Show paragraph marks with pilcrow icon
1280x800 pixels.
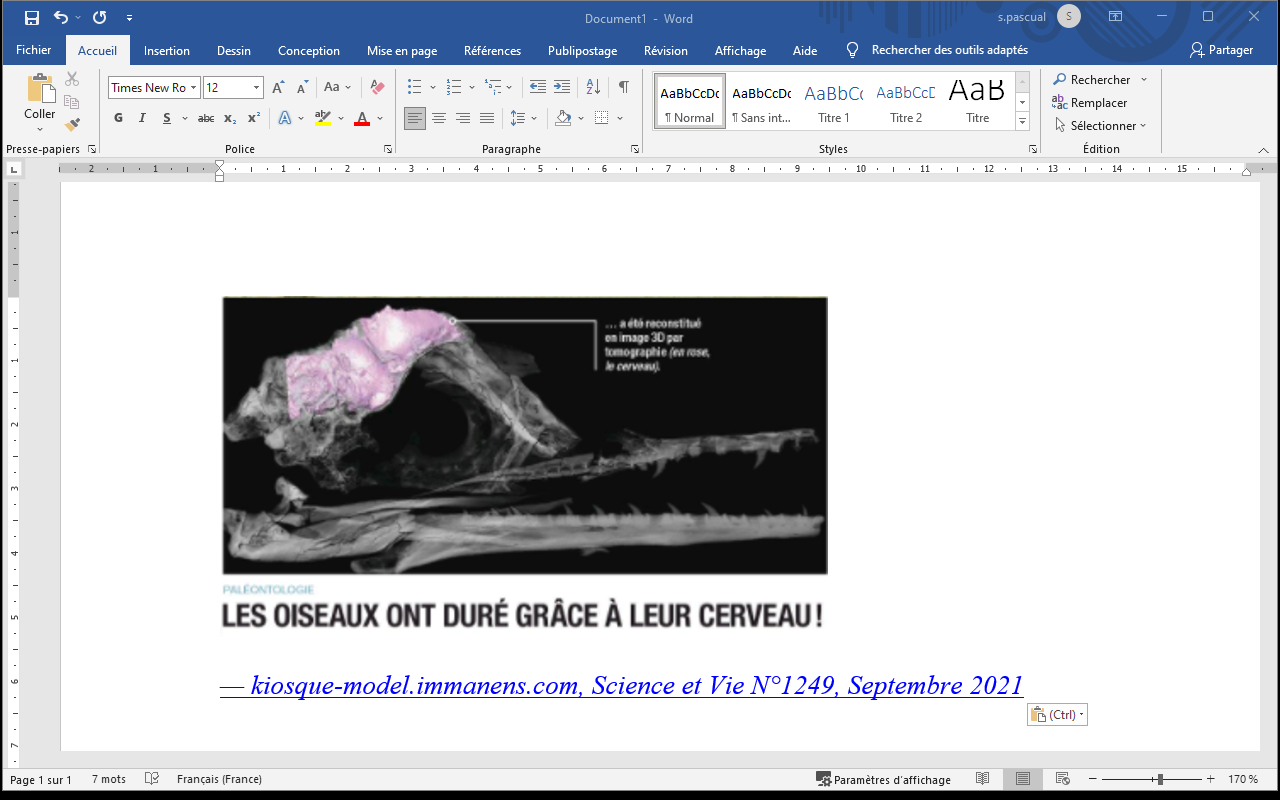tap(624, 87)
